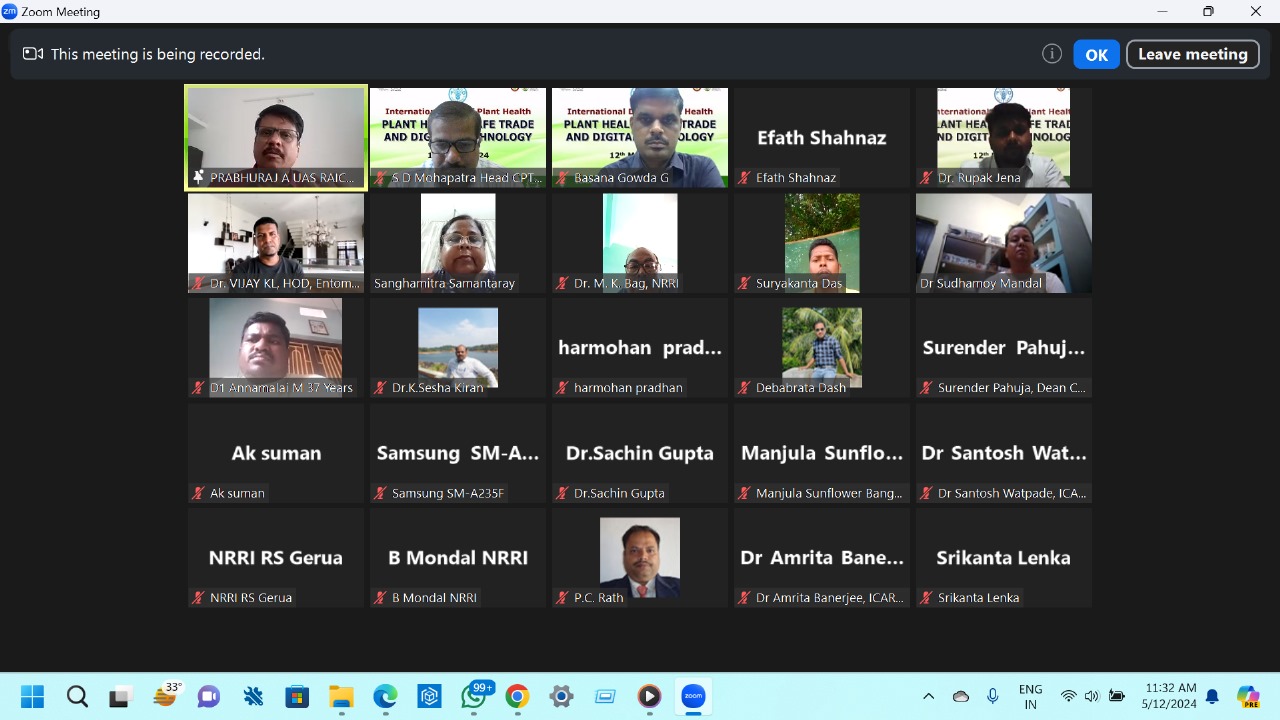Image resolution: width=1280 pixels, height=720 pixels.
Task: Click the meeting information icon beside OK
Action: [x=1051, y=54]
